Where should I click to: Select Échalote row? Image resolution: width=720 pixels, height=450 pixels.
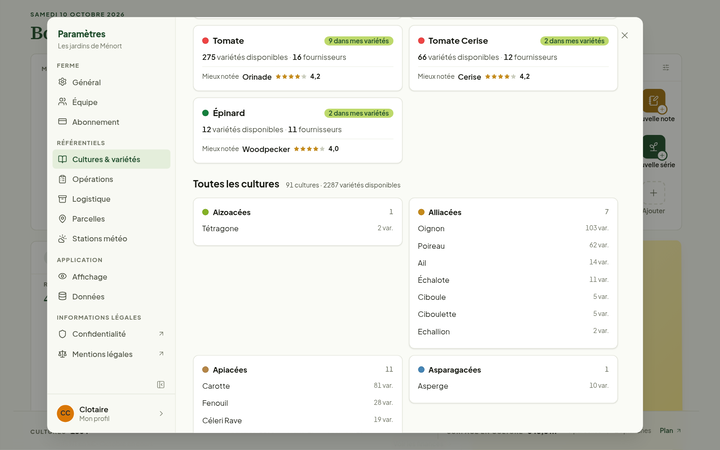click(x=513, y=280)
